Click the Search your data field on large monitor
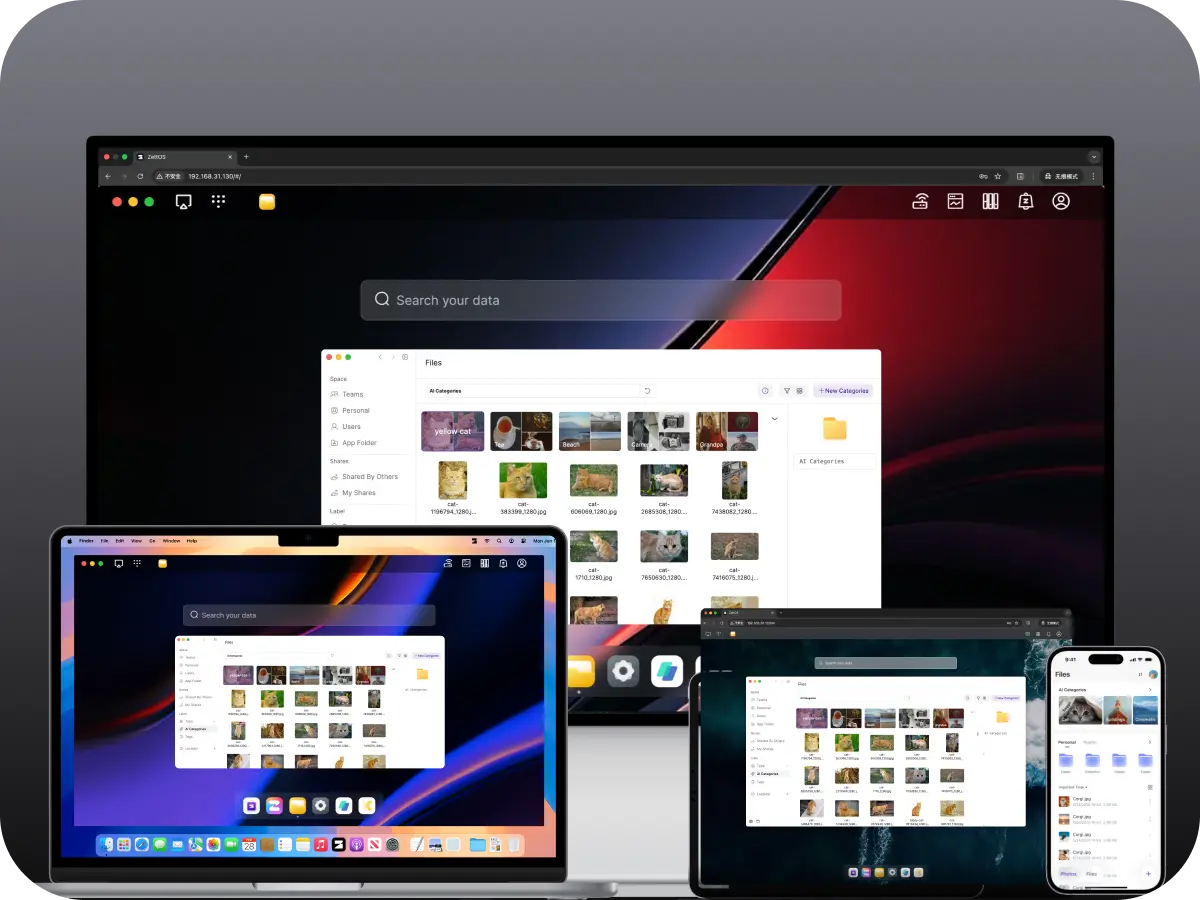The image size is (1200, 900). (600, 300)
